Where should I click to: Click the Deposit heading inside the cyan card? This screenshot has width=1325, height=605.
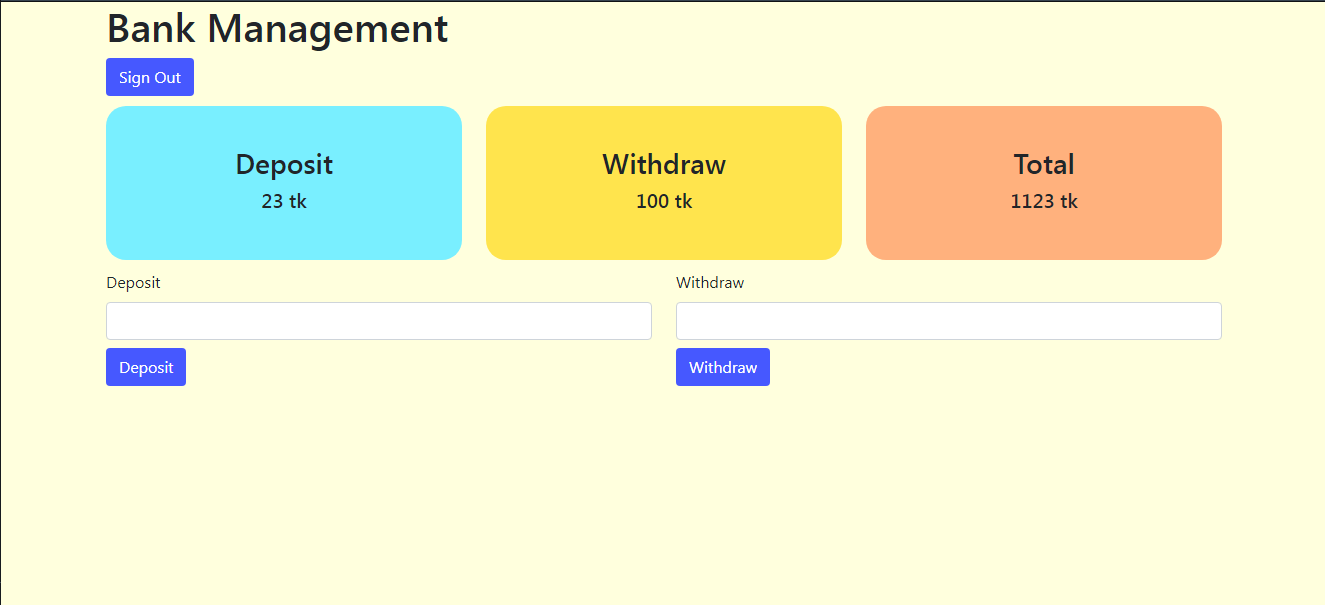pos(283,164)
